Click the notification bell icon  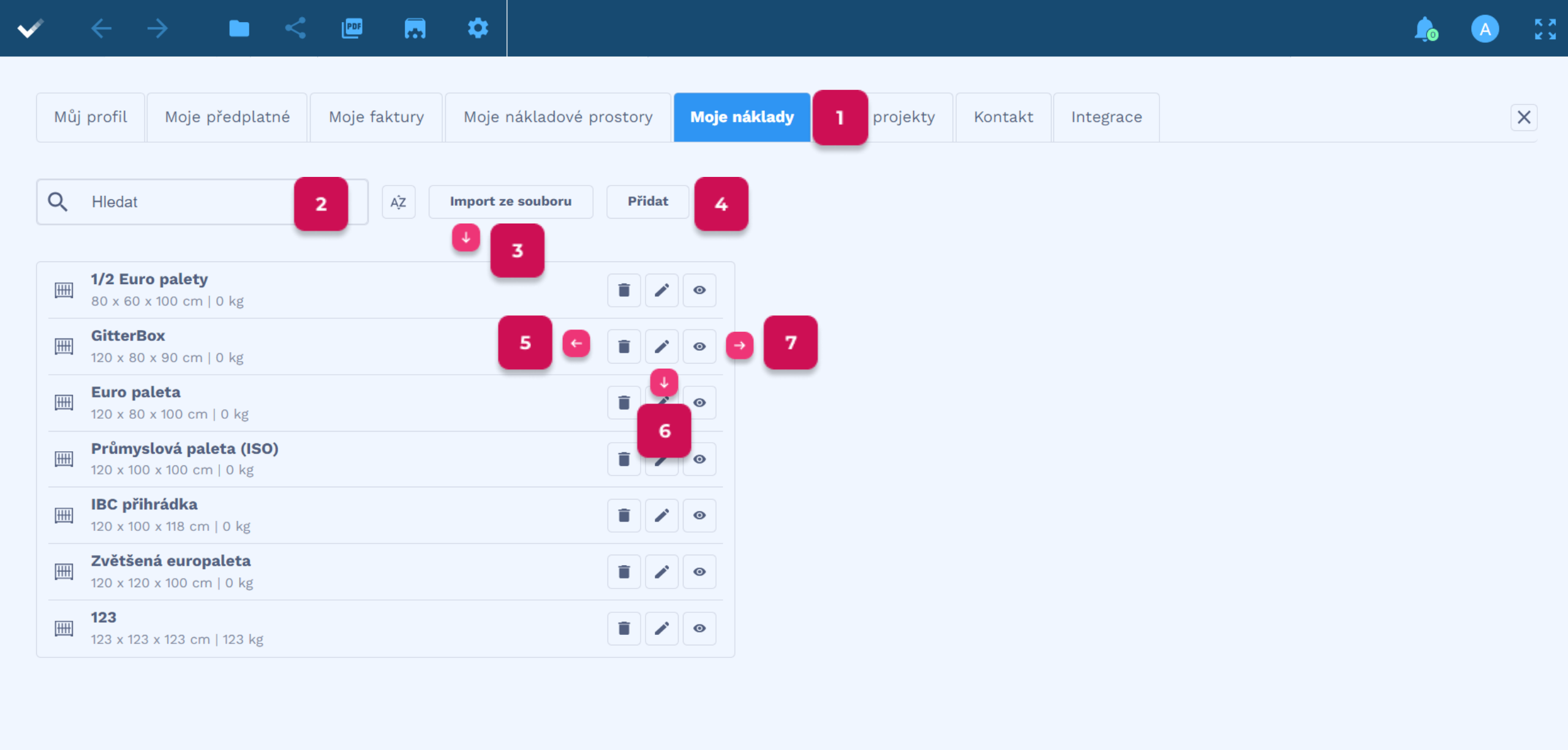click(x=1425, y=29)
